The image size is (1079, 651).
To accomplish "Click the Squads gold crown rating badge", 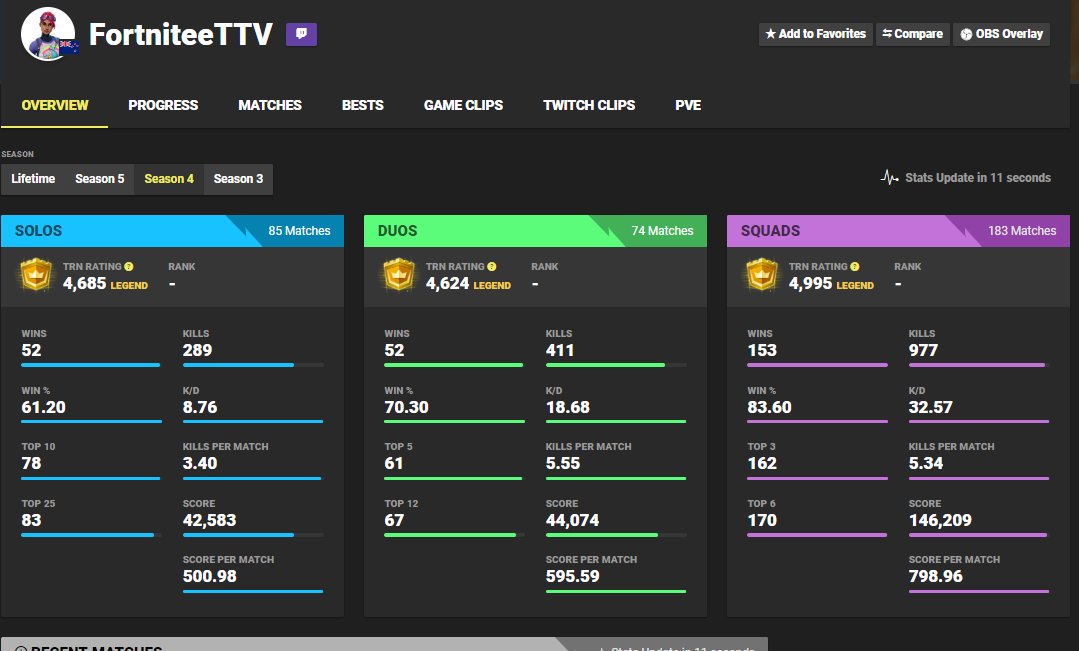I will 762,275.
